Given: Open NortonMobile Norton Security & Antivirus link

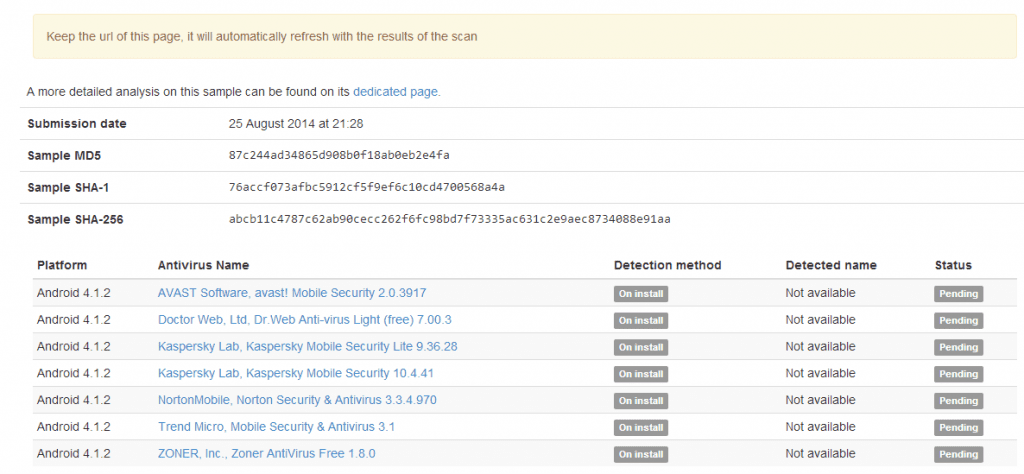Looking at the screenshot, I should click(297, 400).
